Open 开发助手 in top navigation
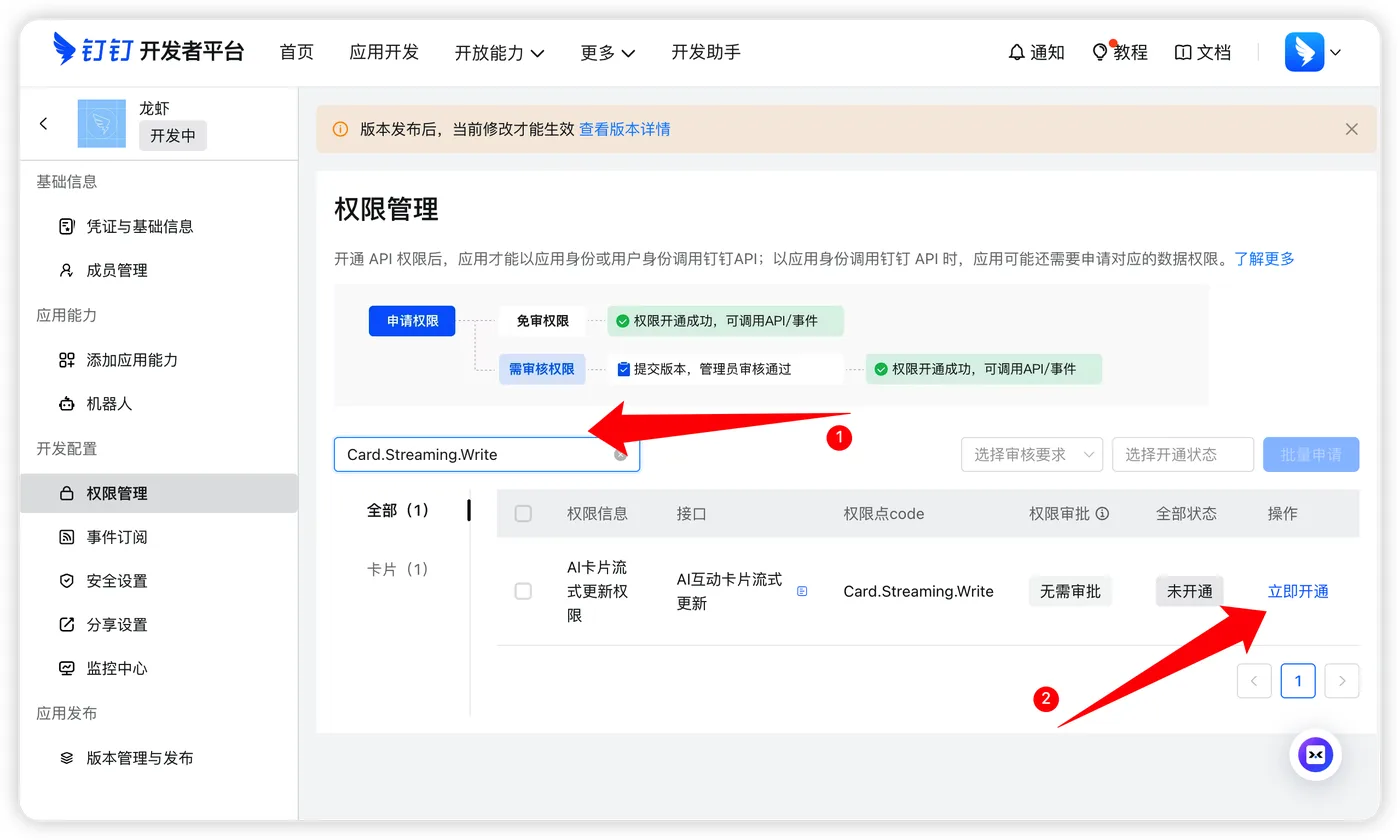The height and width of the screenshot is (840, 1400). tap(706, 52)
